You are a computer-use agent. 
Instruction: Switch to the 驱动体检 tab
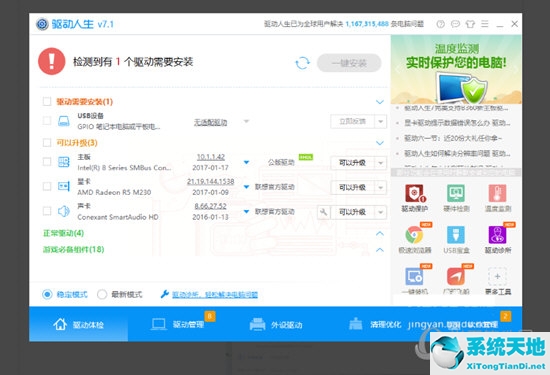coord(79,324)
